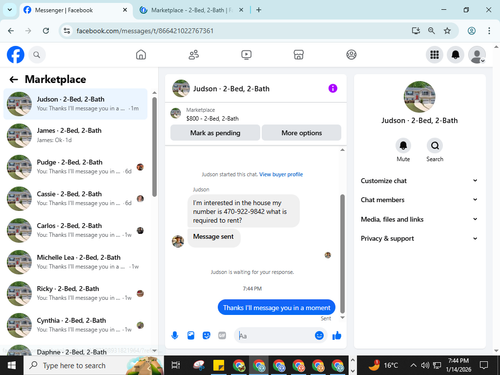Attach a photo file icon
This screenshot has width=500, height=375.
pyautogui.click(x=191, y=335)
